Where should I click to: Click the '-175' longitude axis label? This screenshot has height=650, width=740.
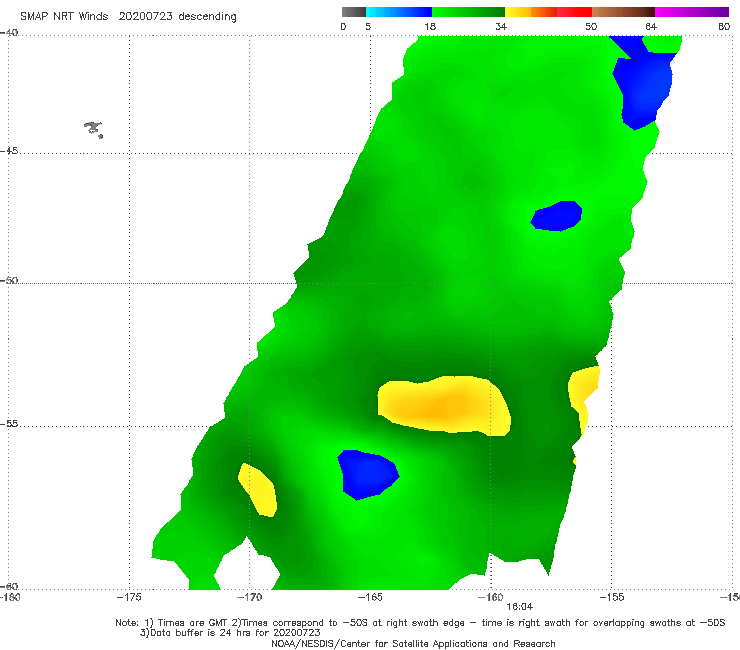tap(129, 598)
